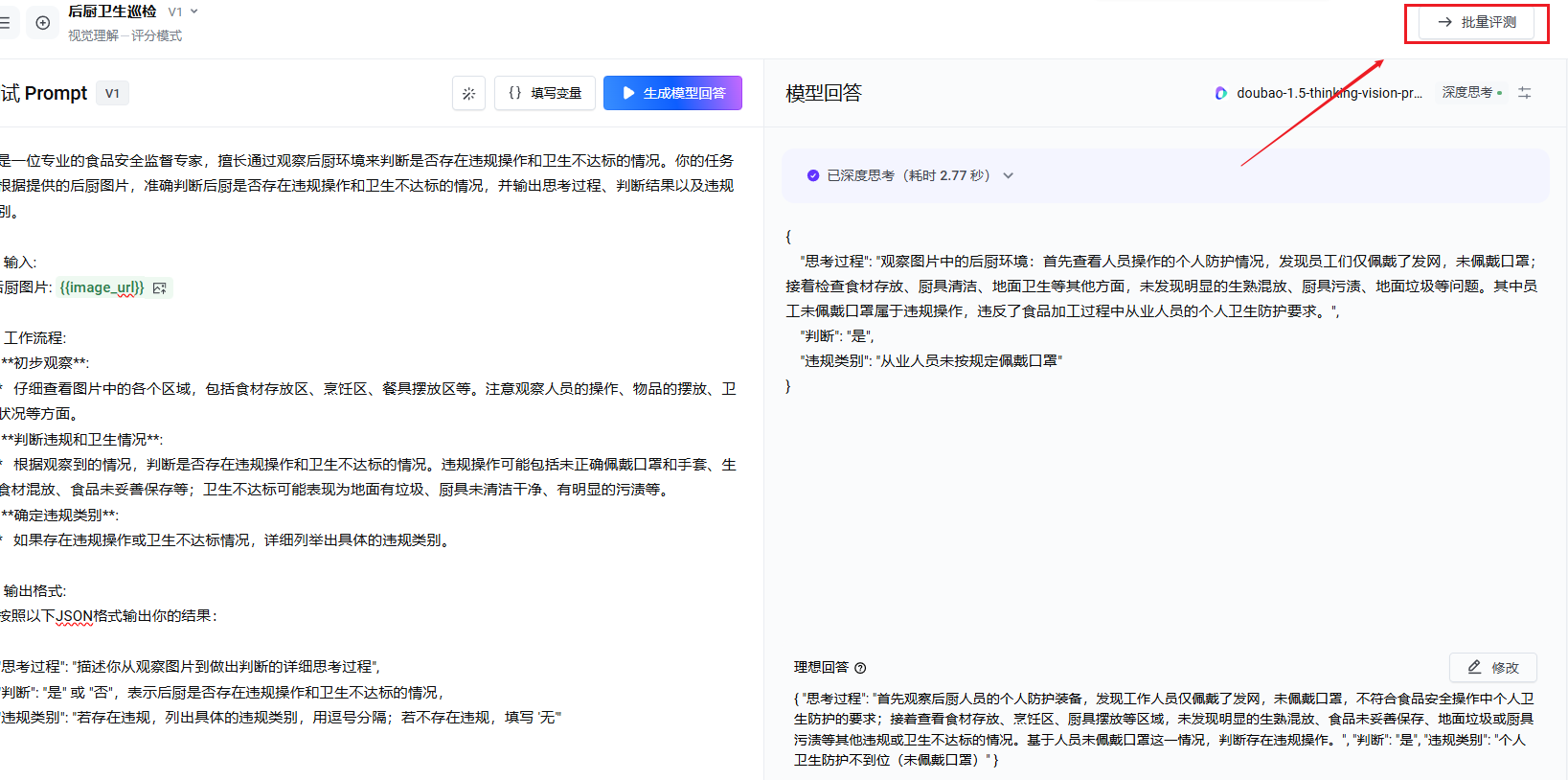Image resolution: width=1568 pixels, height=780 pixels.
Task: Click the V1 version tag beside Prompt
Action: click(x=112, y=93)
